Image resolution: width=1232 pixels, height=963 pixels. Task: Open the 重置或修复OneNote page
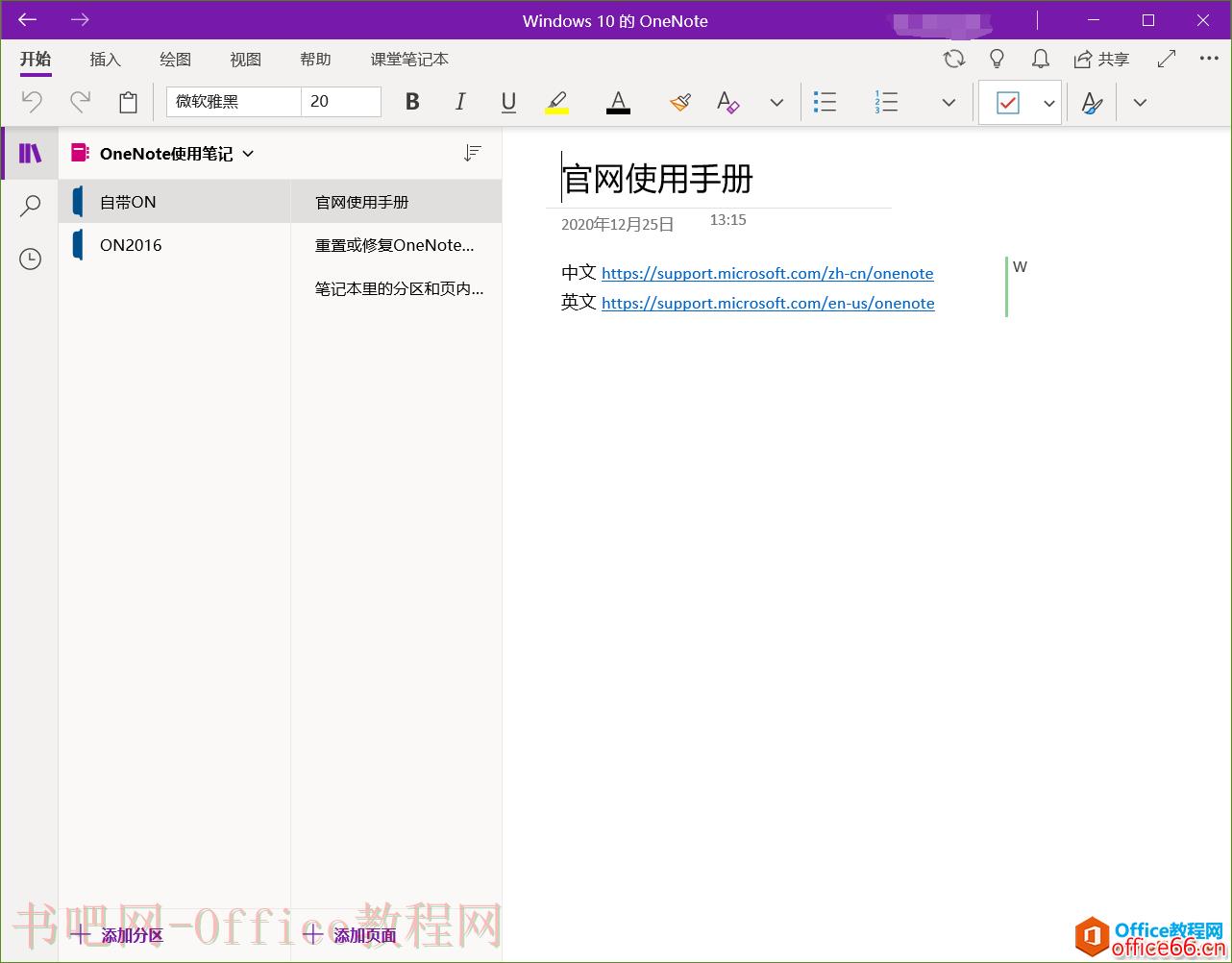396,245
